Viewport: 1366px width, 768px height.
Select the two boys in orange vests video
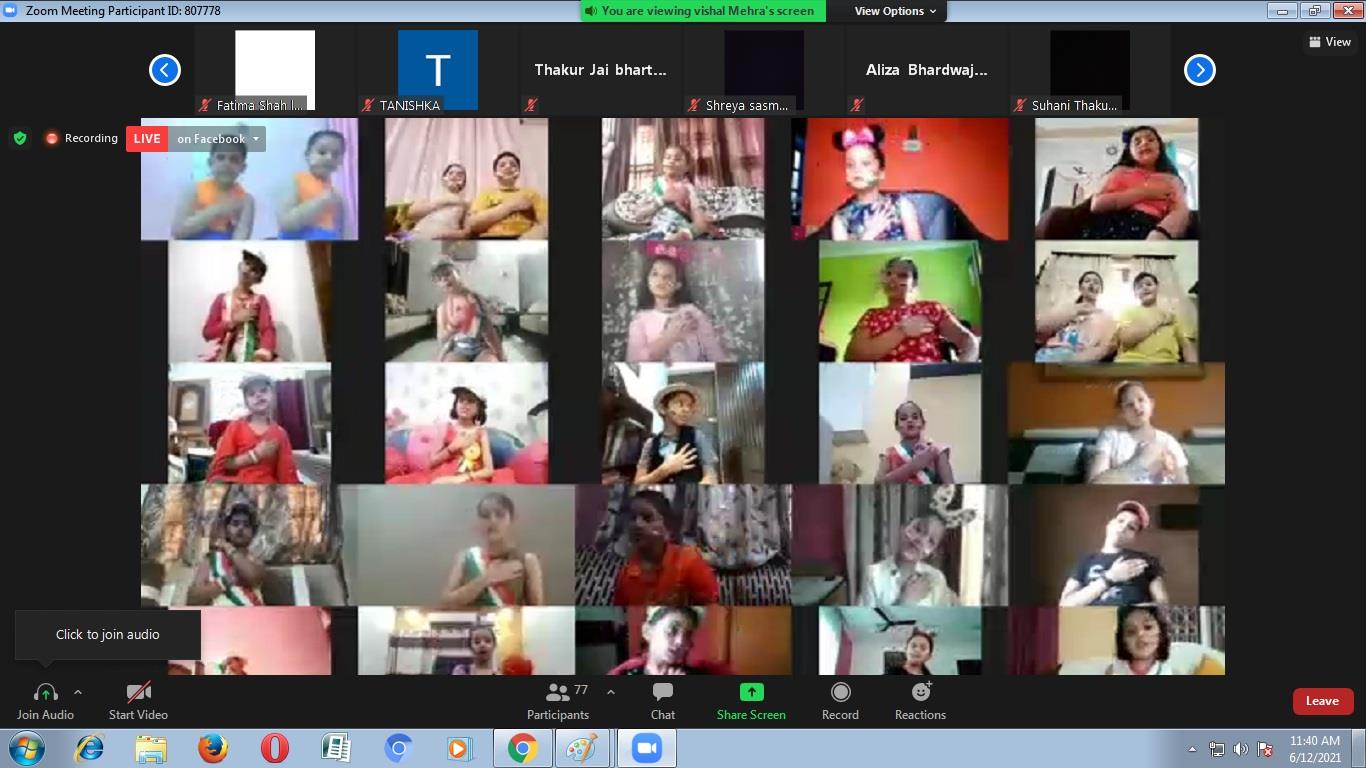pos(249,179)
